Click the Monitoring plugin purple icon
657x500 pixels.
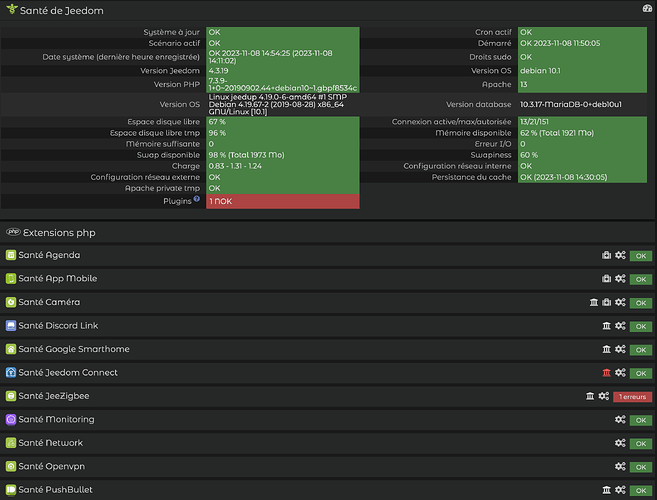coord(11,420)
